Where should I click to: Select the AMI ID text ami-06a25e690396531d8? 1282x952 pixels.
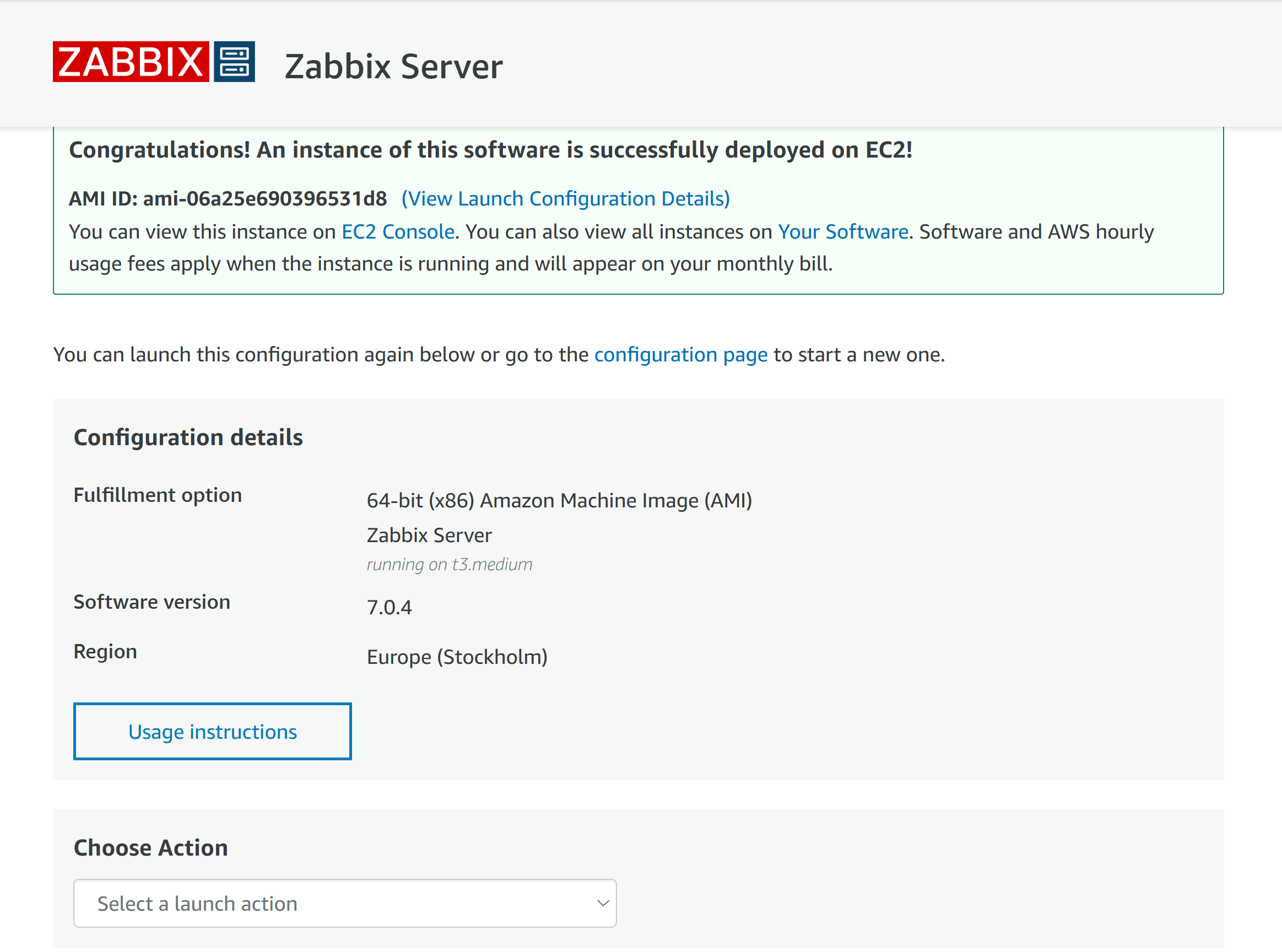click(x=264, y=199)
